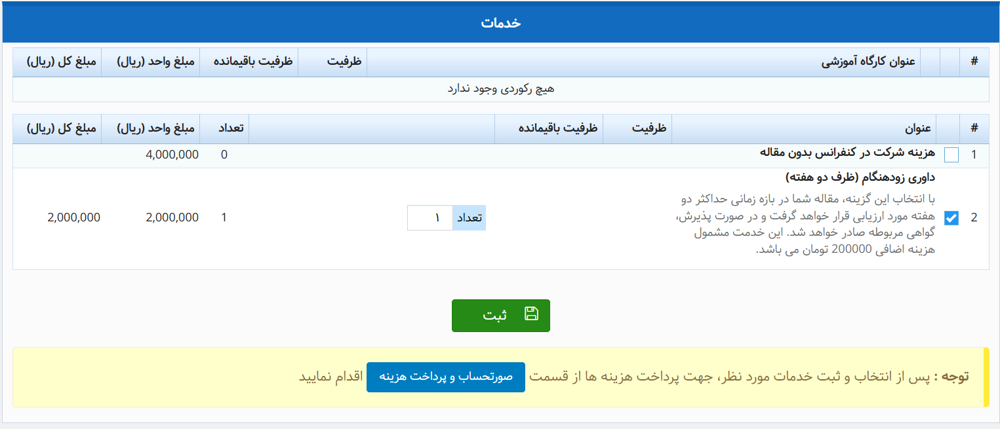Click row number 2 cell
The width and height of the screenshot is (1000, 429).
(974, 218)
